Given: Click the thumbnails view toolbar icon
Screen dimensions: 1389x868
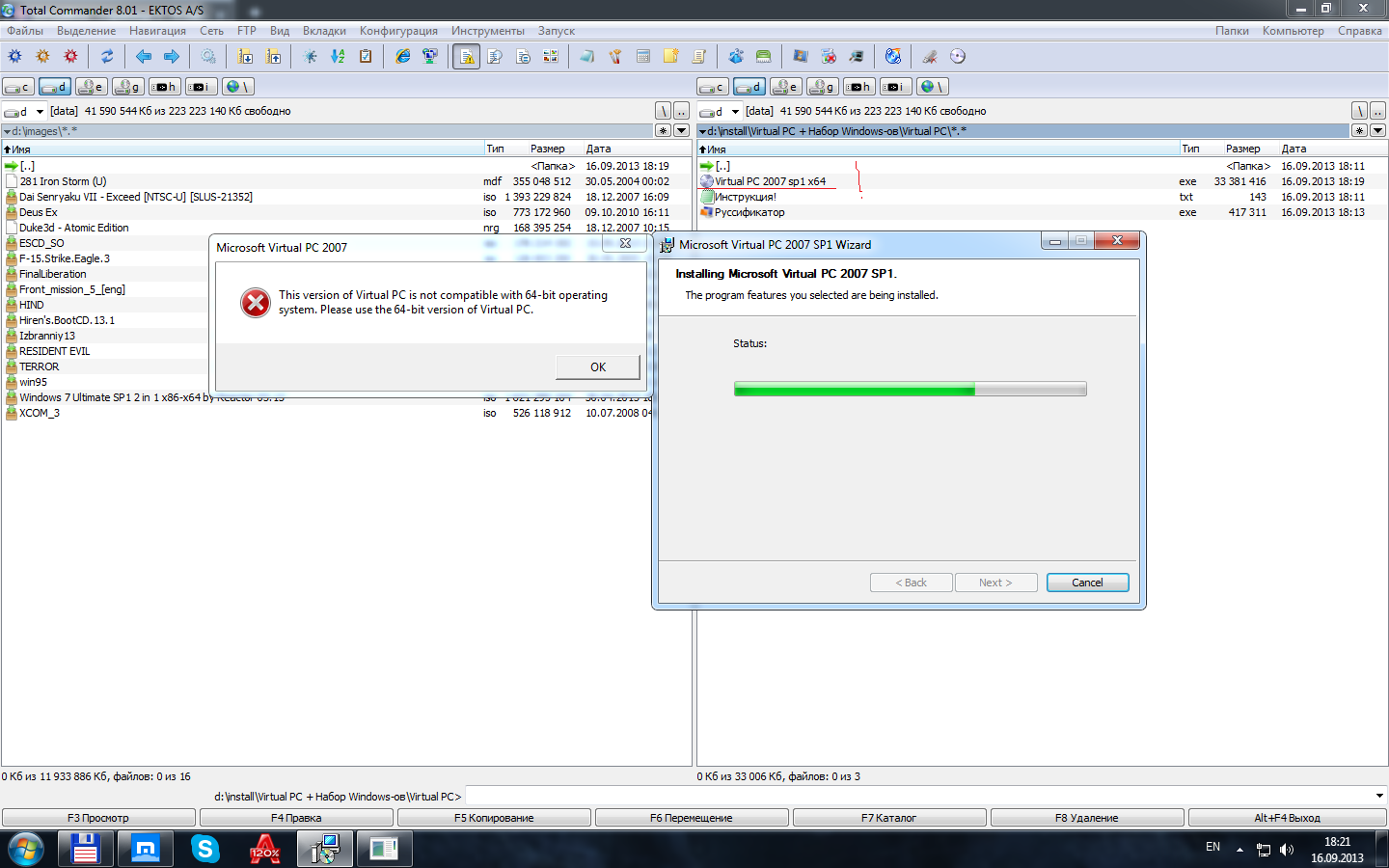Looking at the screenshot, I should click(551, 57).
